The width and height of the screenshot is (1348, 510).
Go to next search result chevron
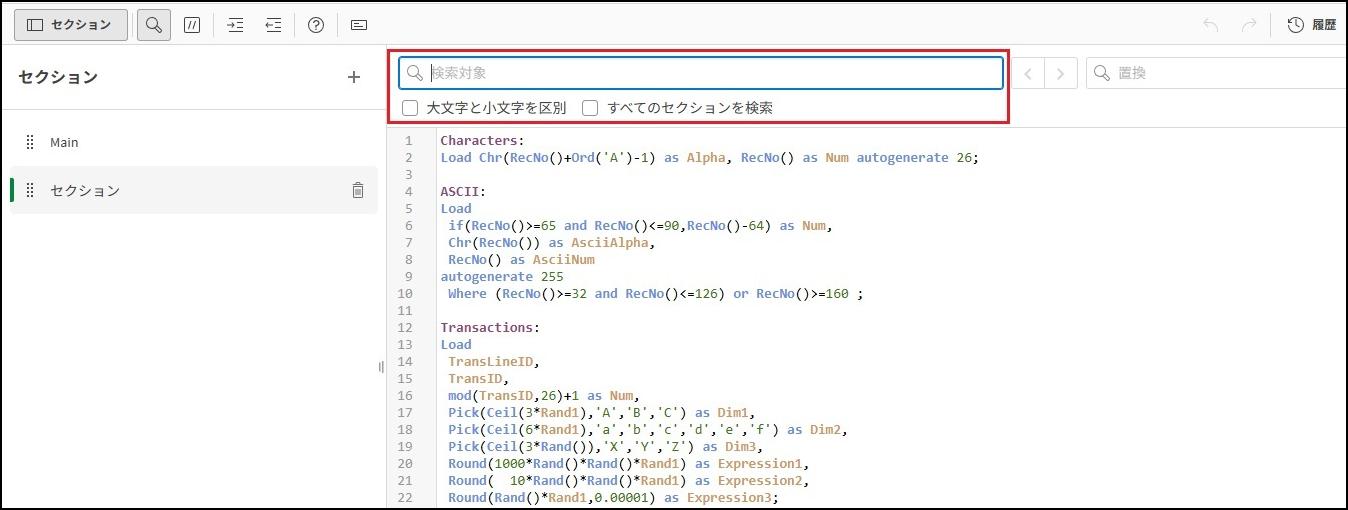pyautogui.click(x=1061, y=73)
